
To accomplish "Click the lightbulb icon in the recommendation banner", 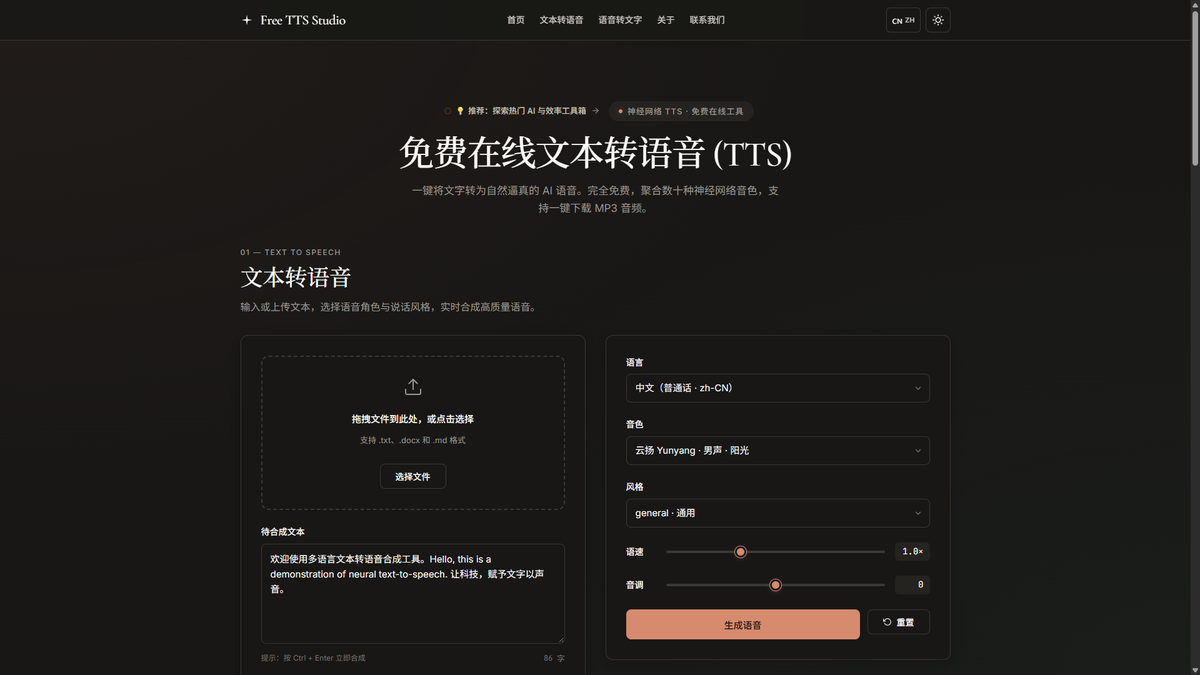I will coord(460,111).
